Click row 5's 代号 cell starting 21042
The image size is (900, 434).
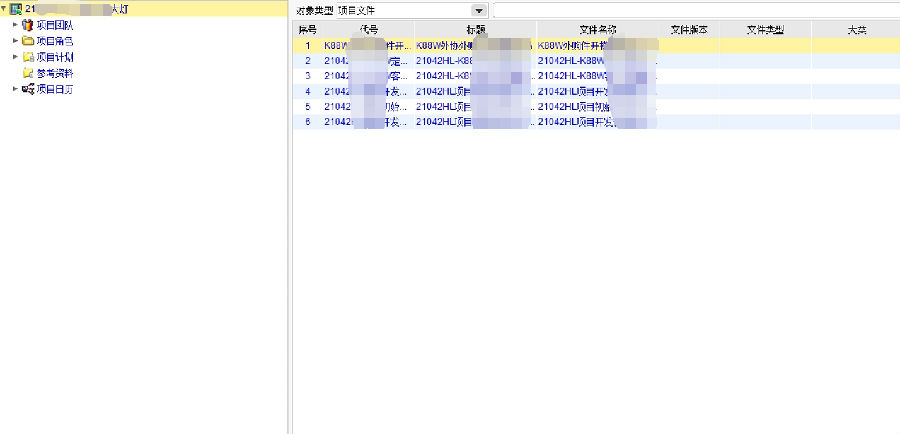pos(368,106)
